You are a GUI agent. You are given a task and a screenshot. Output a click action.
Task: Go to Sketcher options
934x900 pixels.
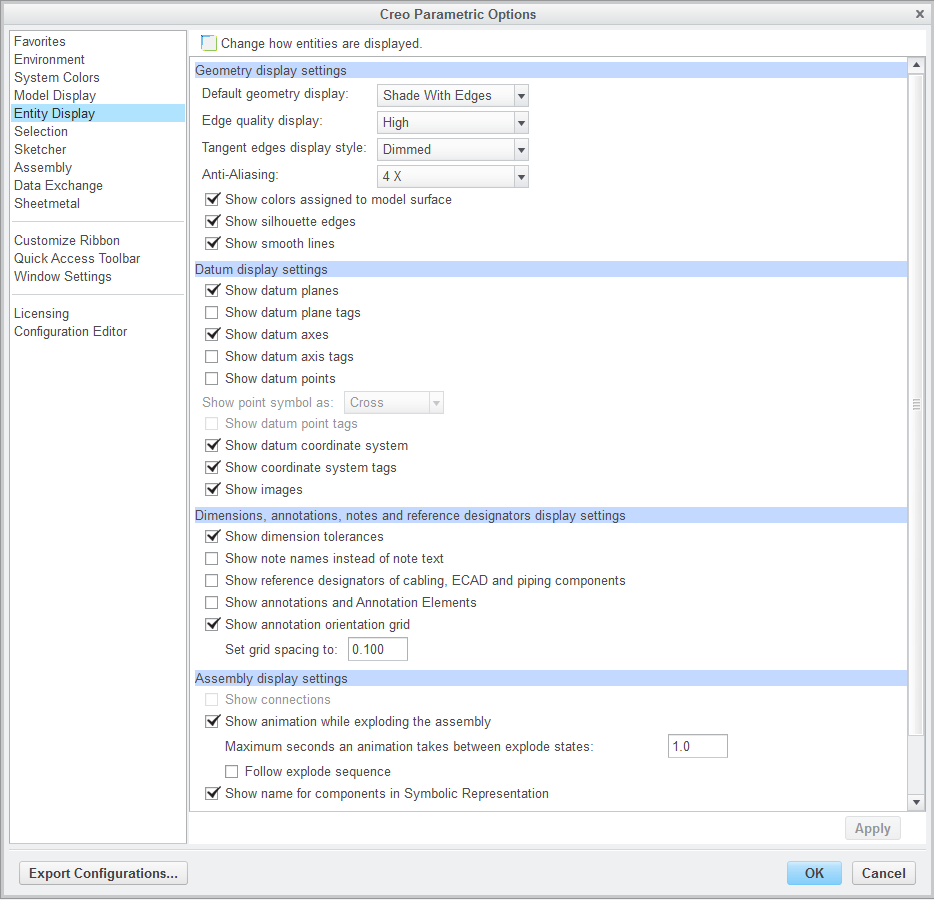click(x=40, y=150)
